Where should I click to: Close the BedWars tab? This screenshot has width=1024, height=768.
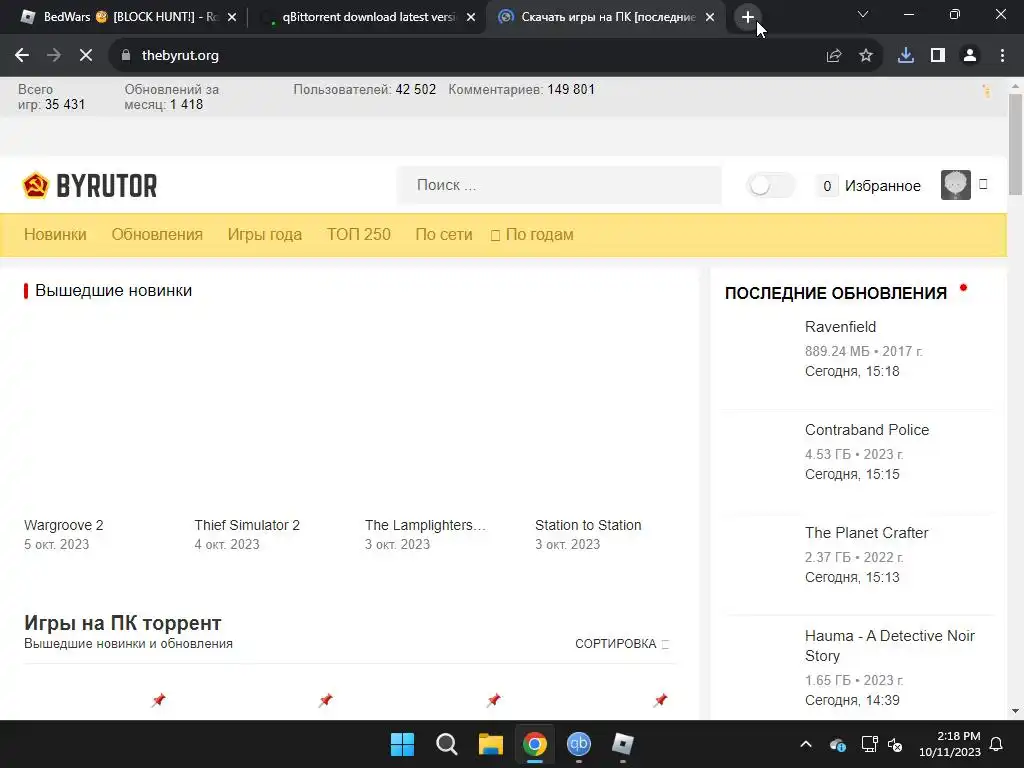point(232,17)
